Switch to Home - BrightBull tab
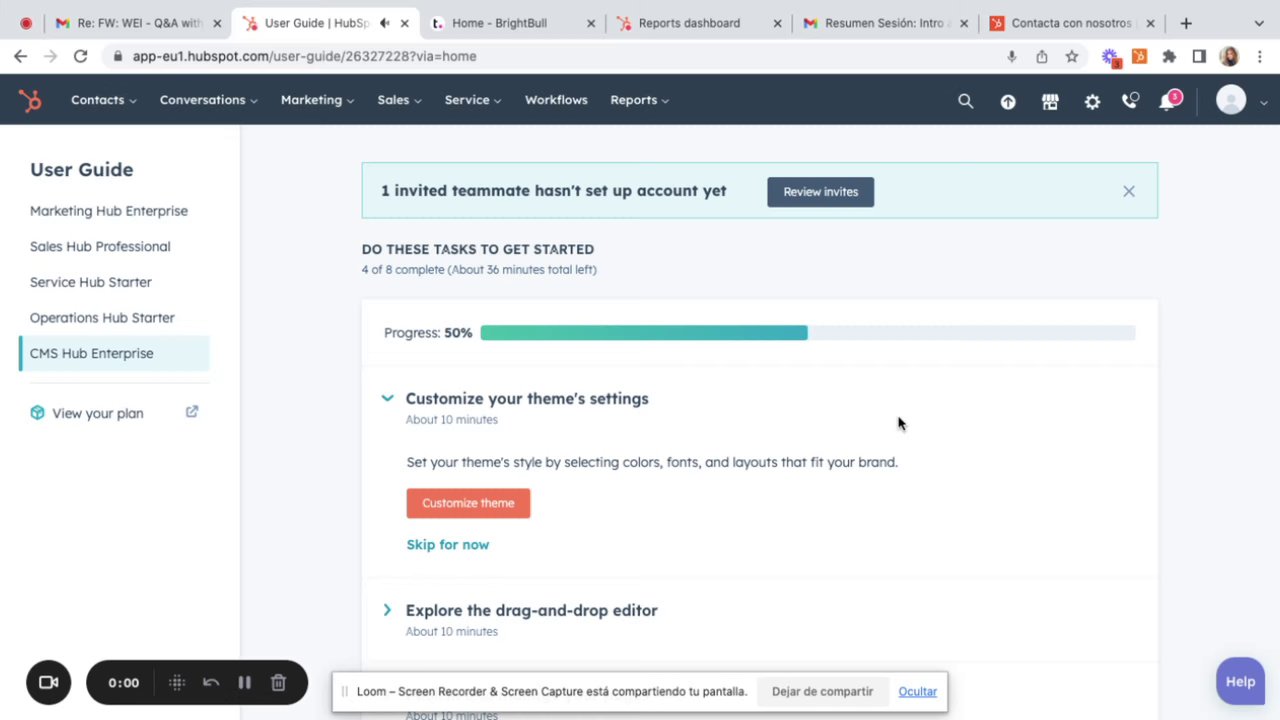Screen dimensions: 1280x720 [x=514, y=23]
